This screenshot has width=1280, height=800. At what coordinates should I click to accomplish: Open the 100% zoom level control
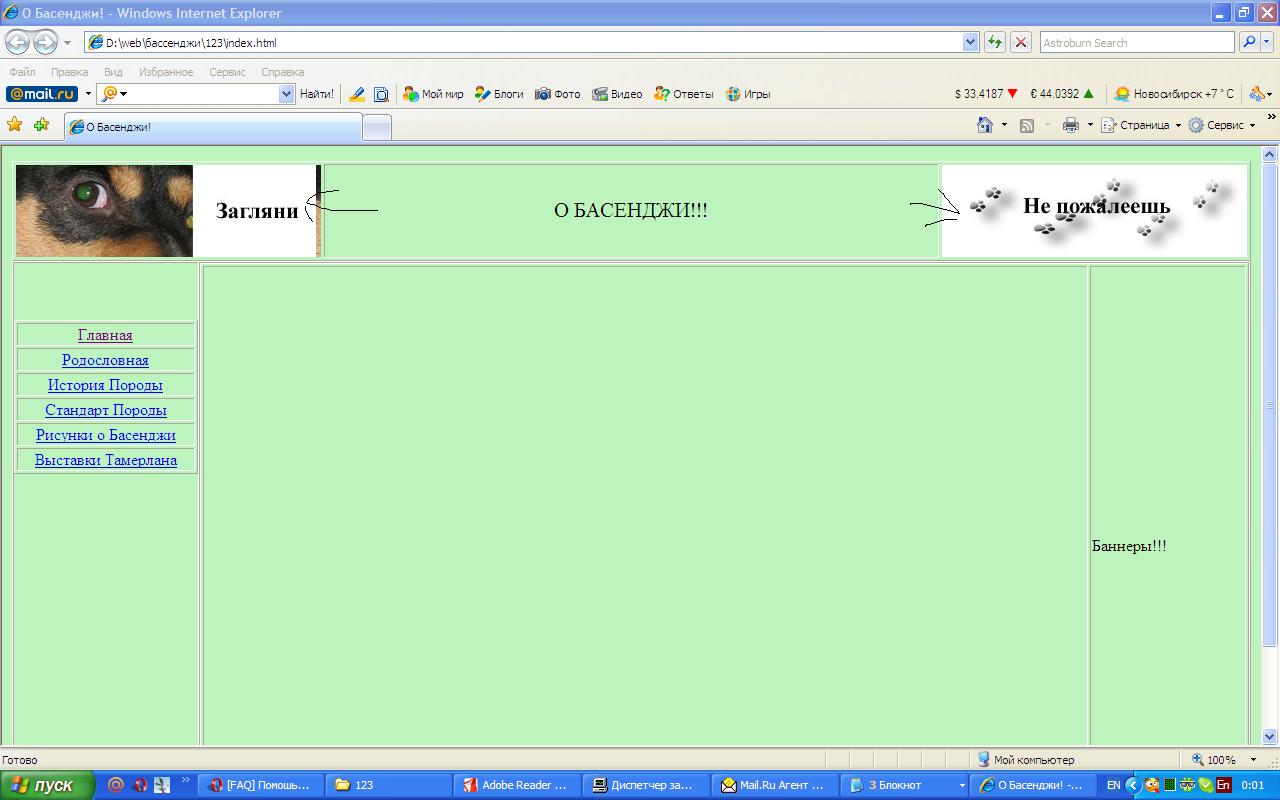1225,760
